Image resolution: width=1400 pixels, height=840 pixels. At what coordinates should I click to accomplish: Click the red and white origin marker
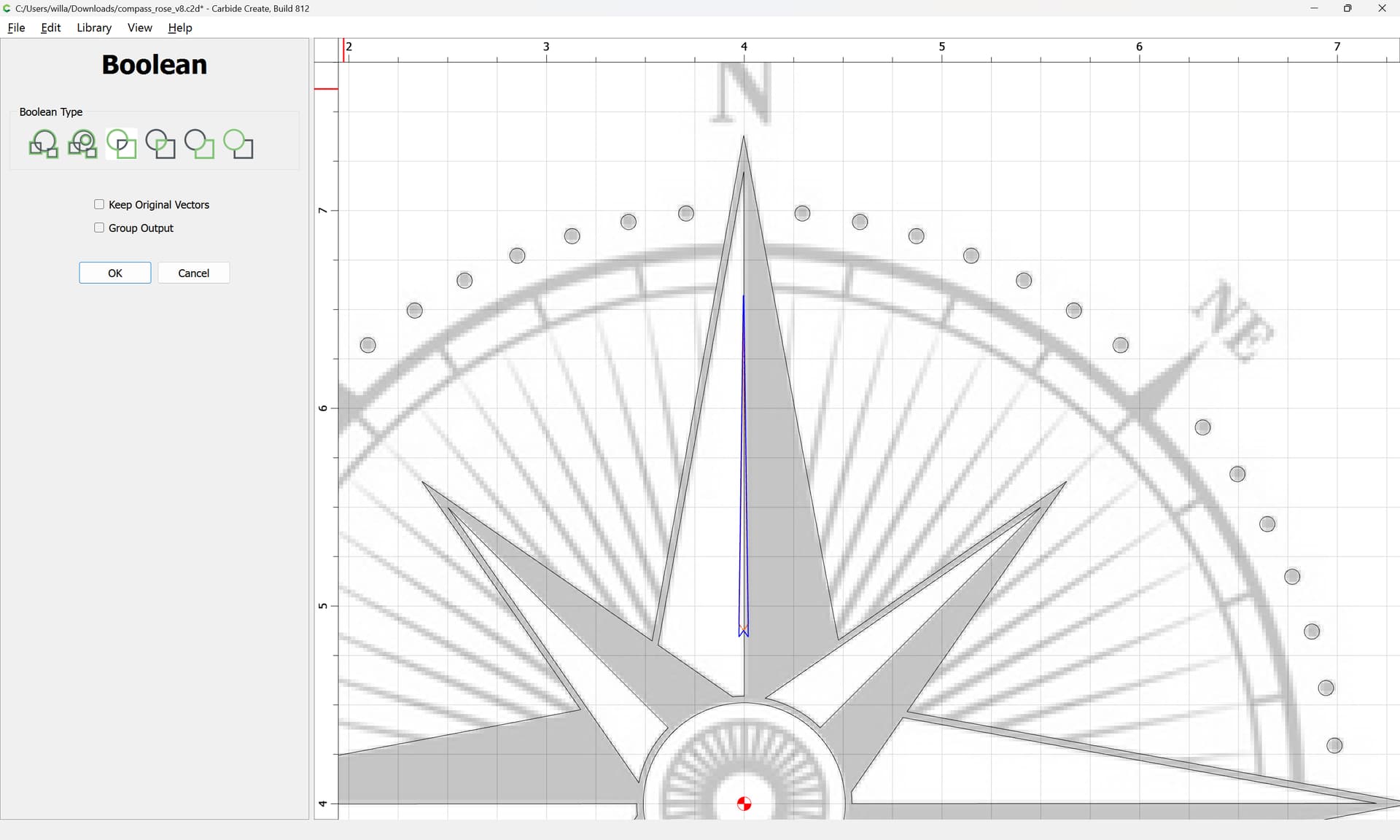pyautogui.click(x=744, y=804)
